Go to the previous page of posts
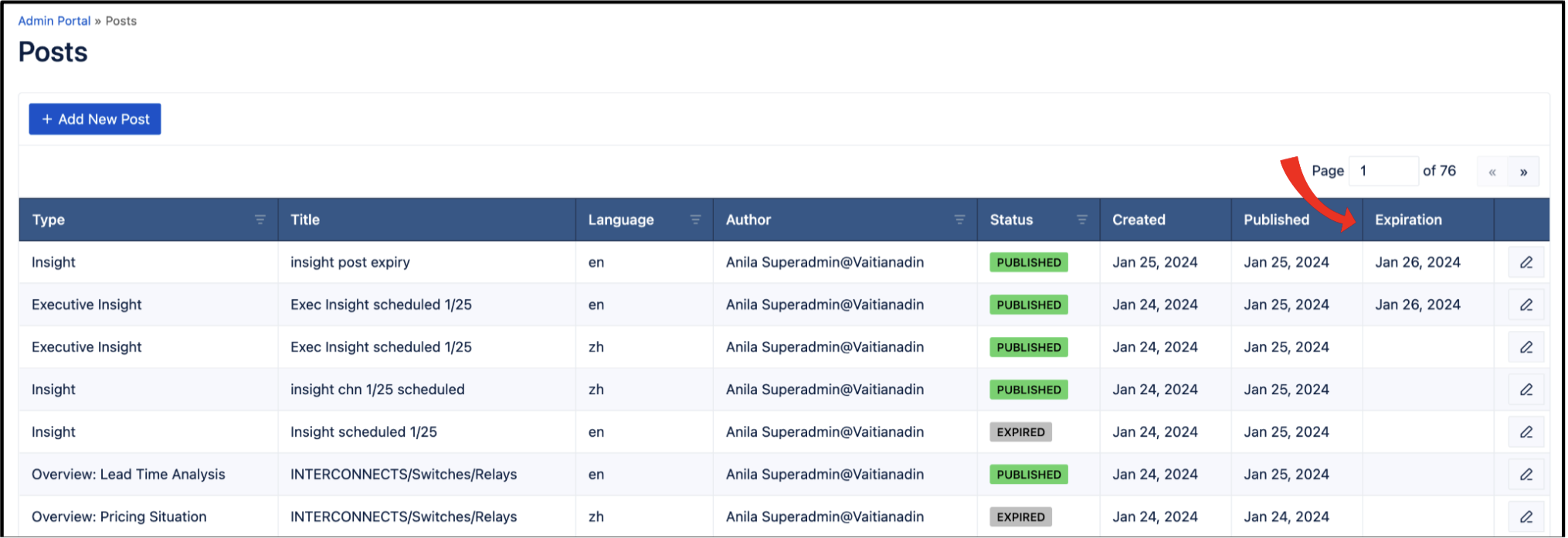The height and width of the screenshot is (538, 1568). click(1492, 172)
